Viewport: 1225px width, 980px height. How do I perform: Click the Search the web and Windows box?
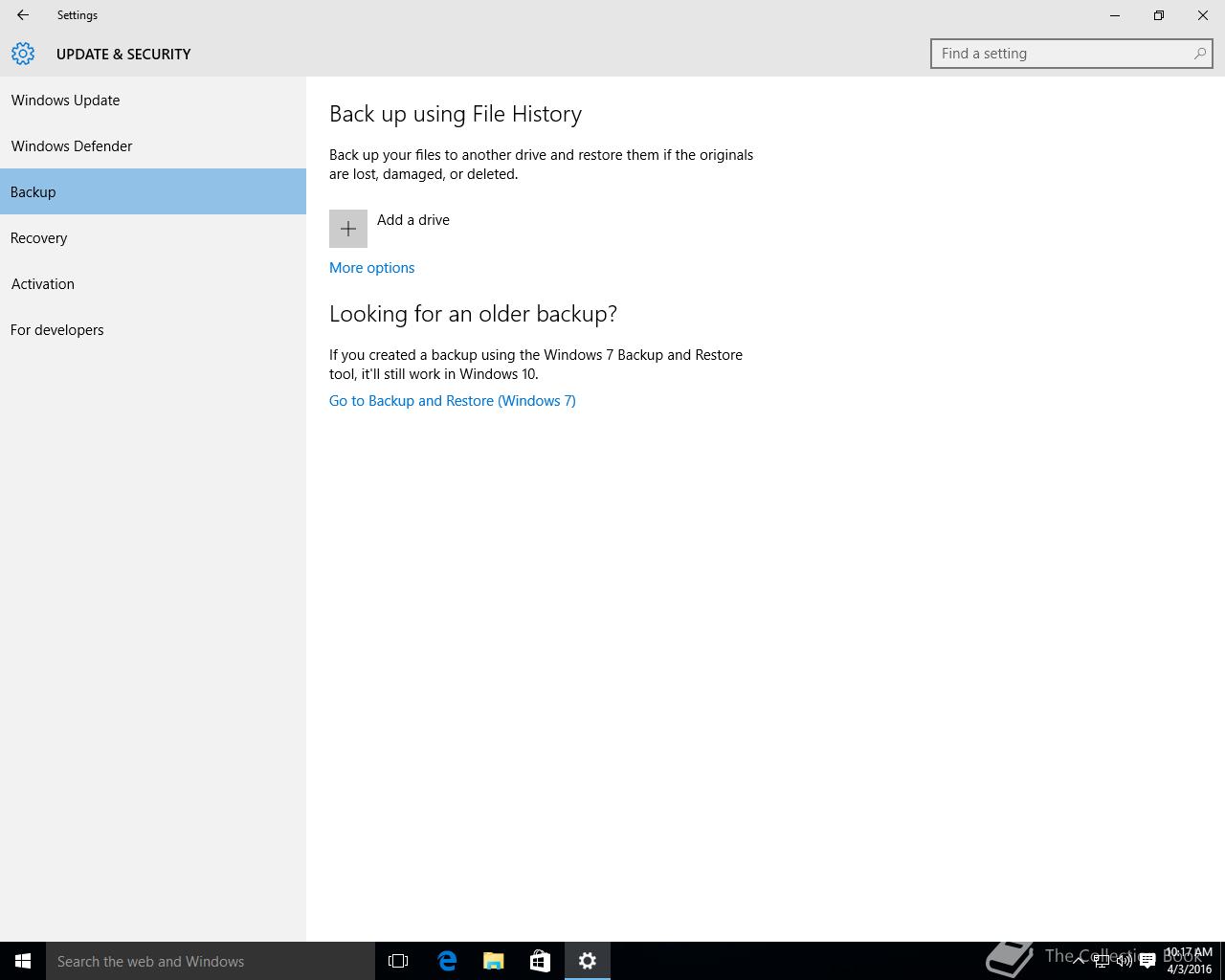211,961
